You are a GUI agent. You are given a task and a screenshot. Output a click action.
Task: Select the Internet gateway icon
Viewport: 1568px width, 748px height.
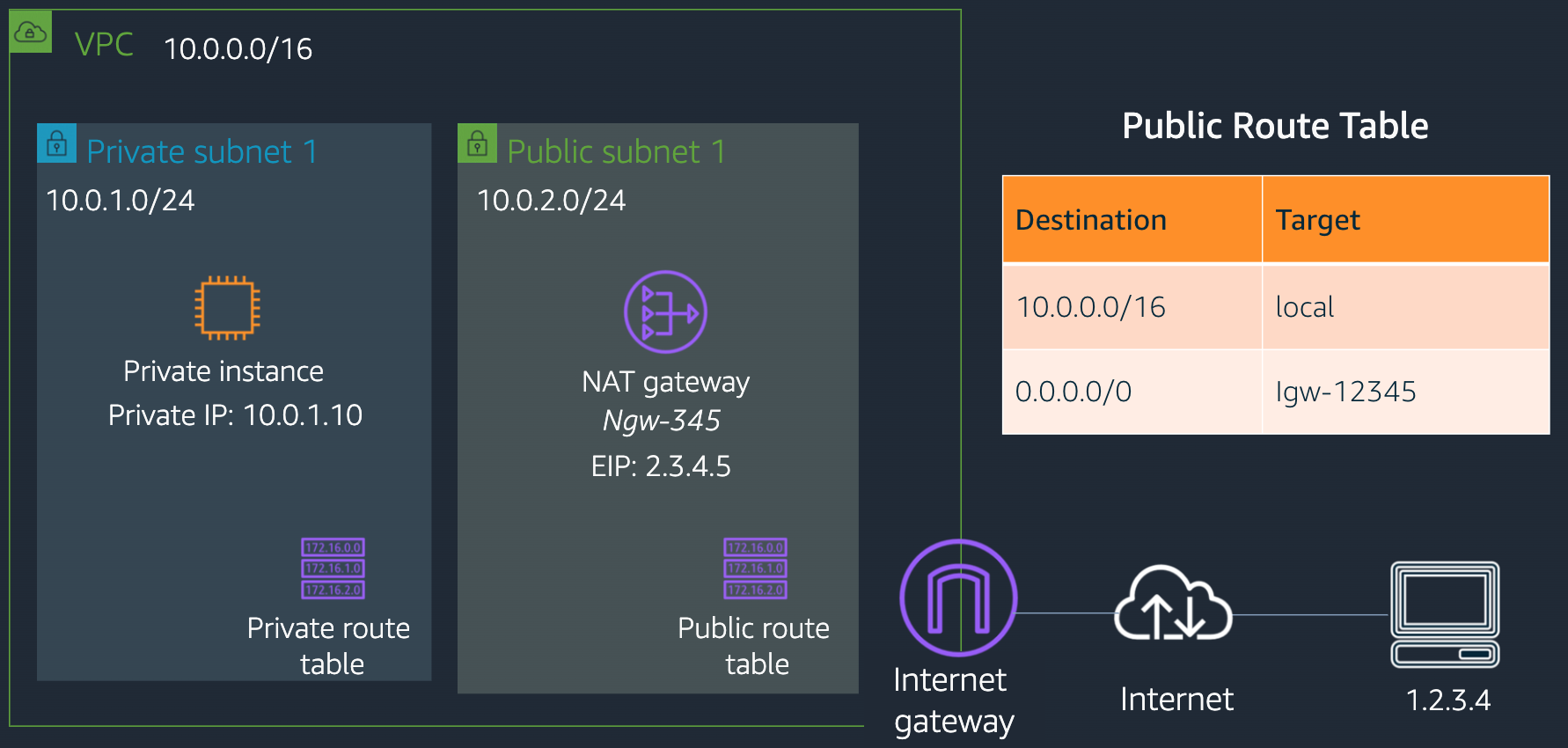tap(958, 598)
